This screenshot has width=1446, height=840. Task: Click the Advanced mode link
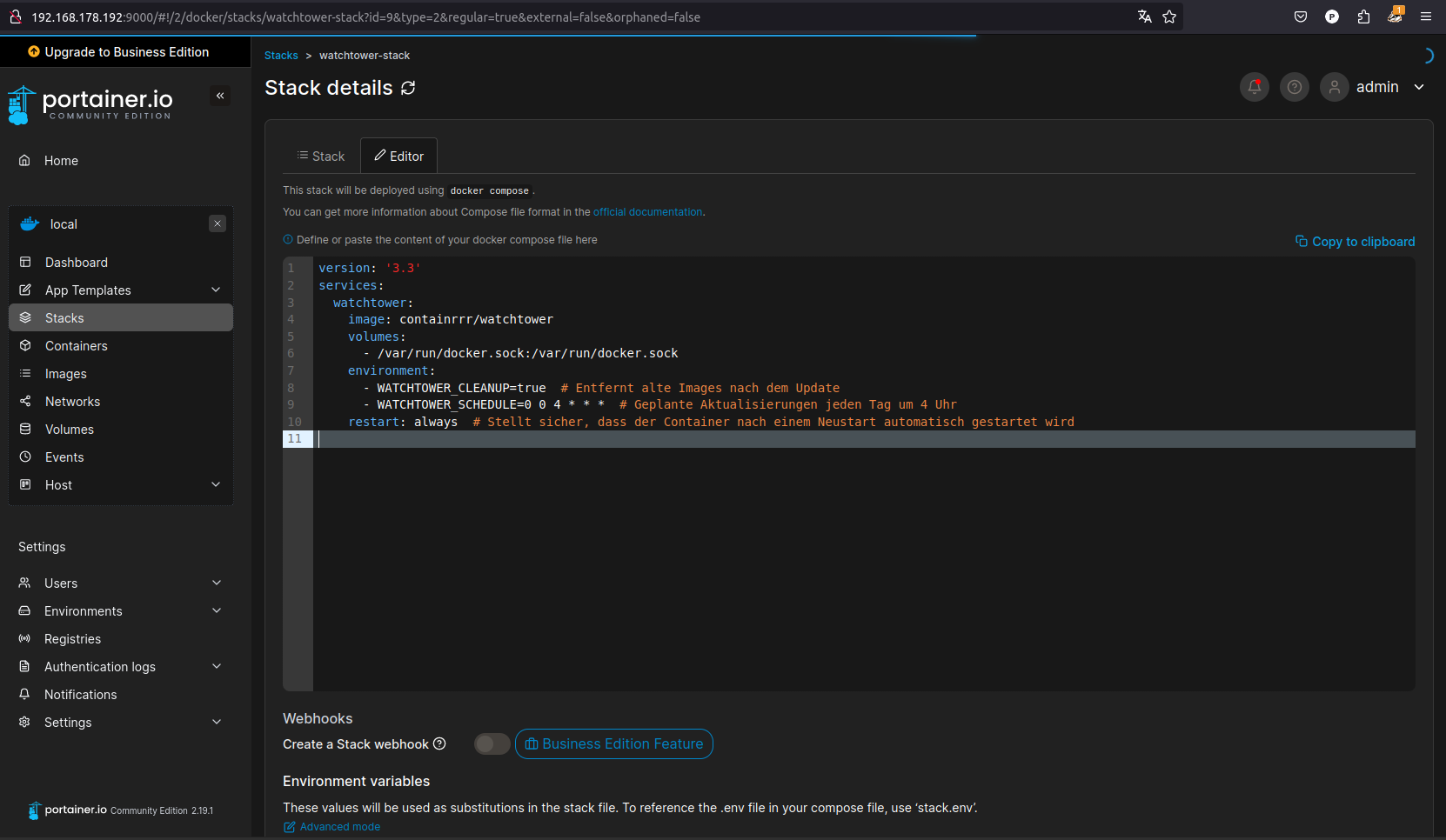coord(339,827)
